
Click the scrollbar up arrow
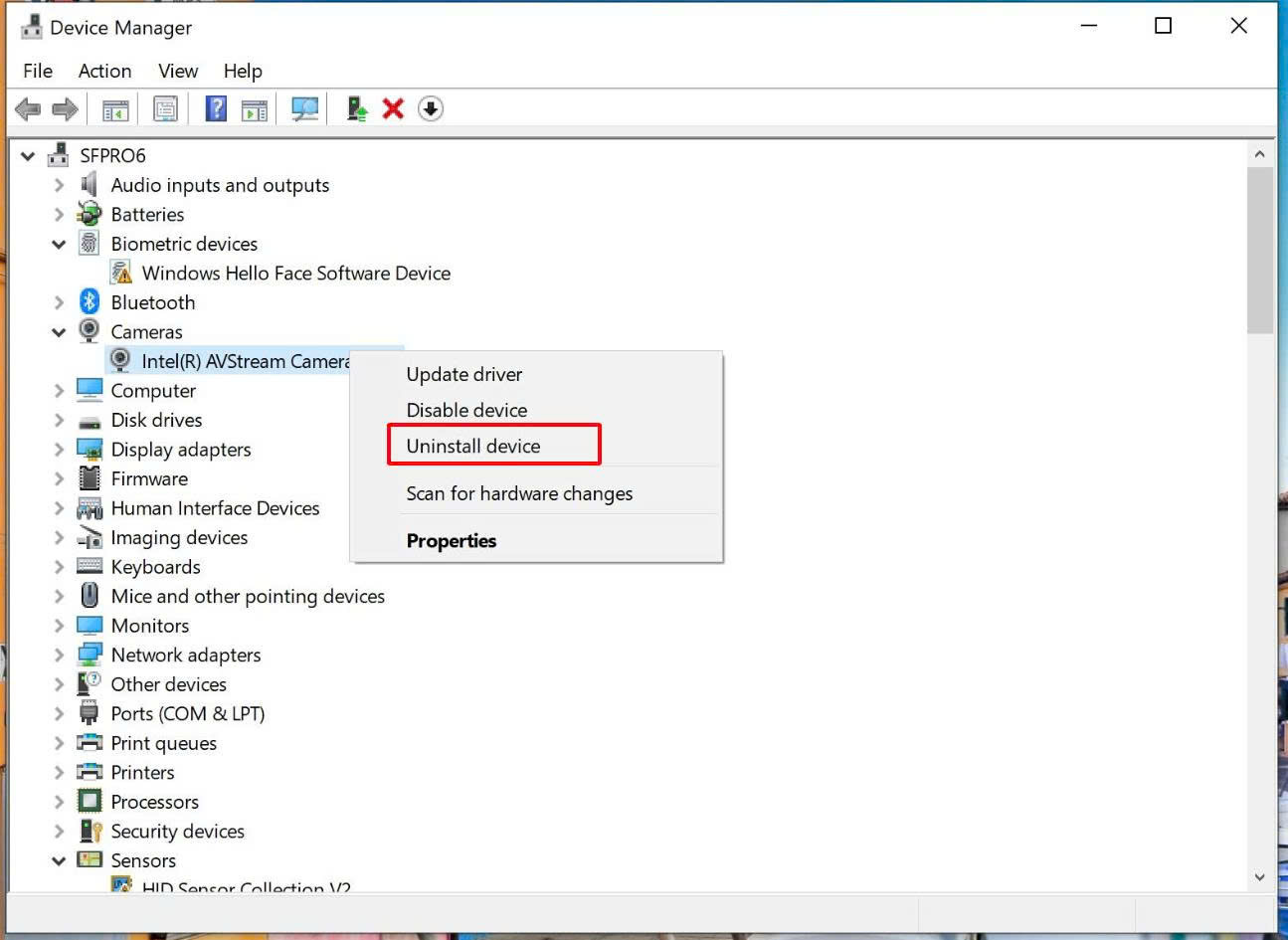click(x=1259, y=154)
